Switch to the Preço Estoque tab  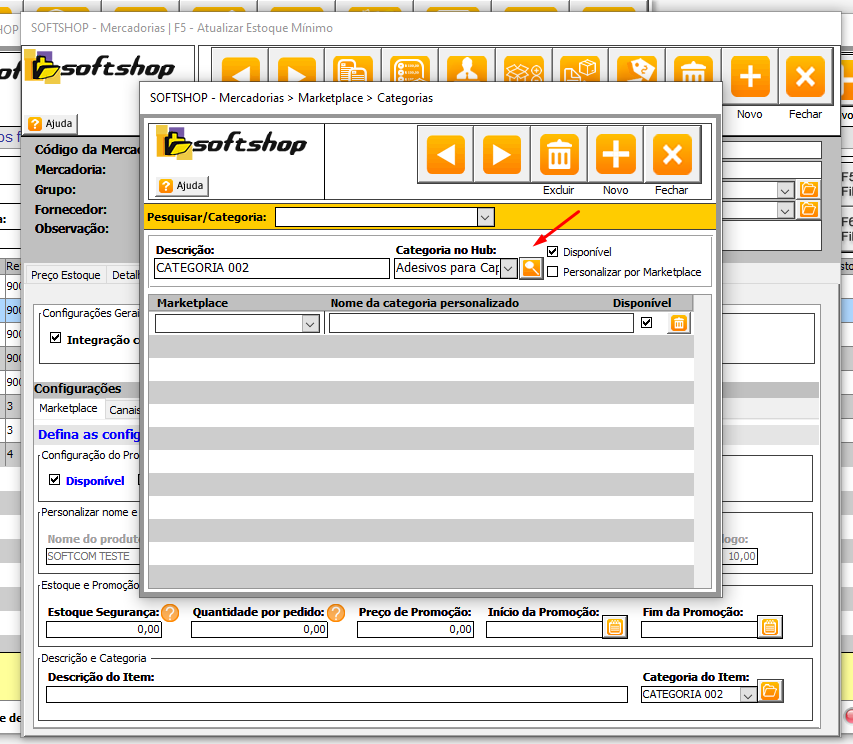[65, 275]
